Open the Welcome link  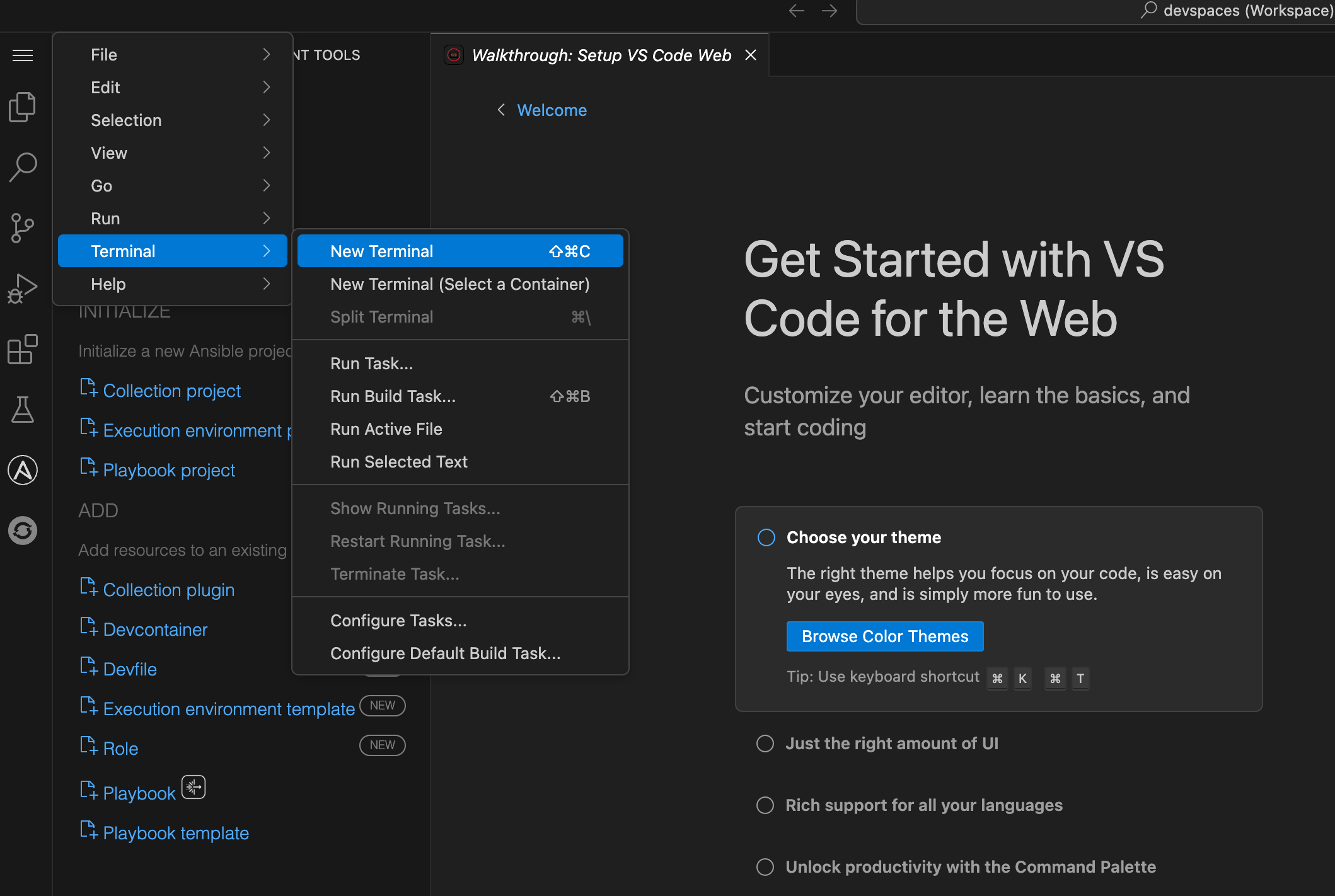click(x=552, y=110)
